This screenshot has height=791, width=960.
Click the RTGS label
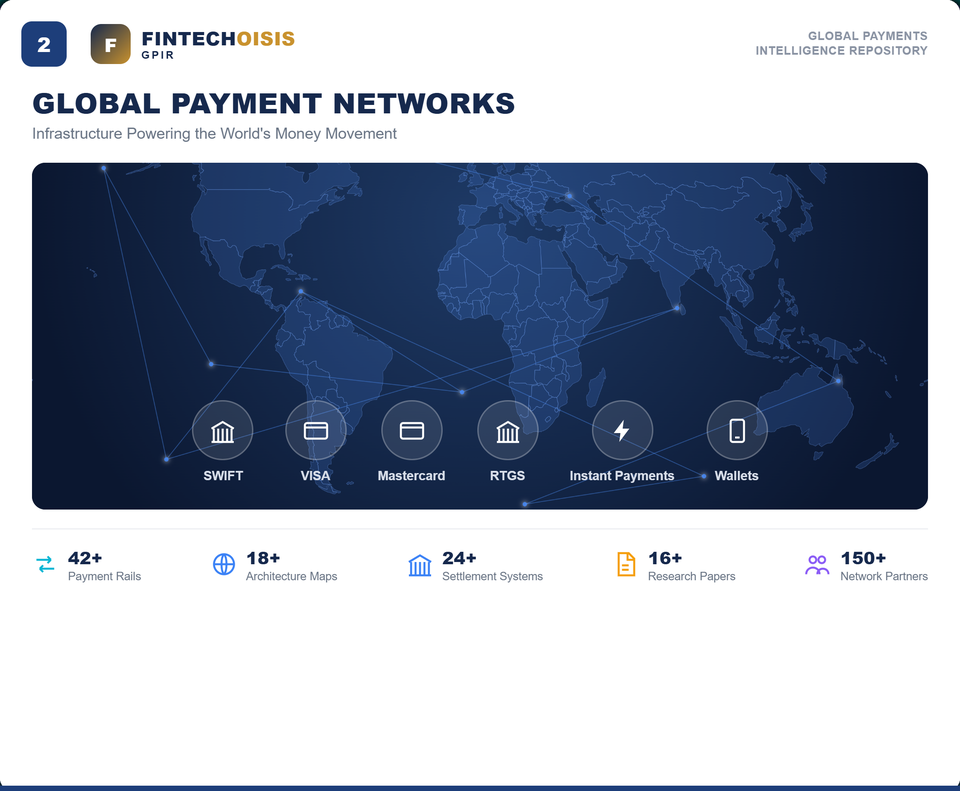508,476
